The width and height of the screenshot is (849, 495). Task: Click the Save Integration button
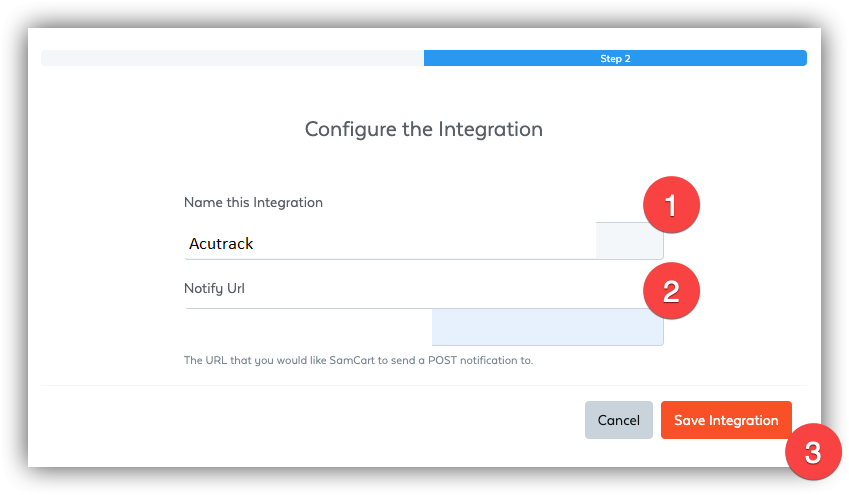coord(726,420)
